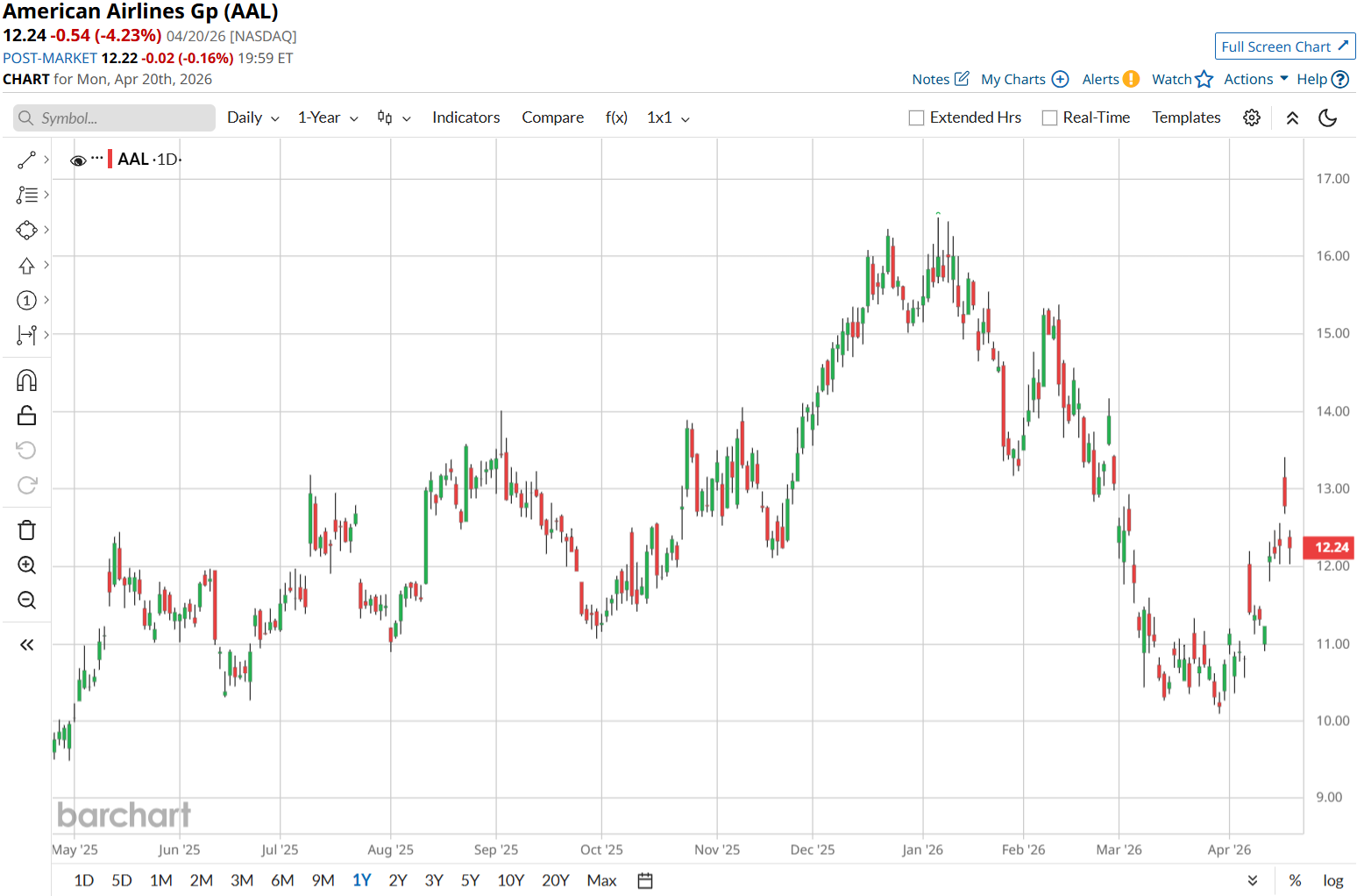Select the 20Y time range
Screen dimensions: 1357x896
click(x=556, y=880)
